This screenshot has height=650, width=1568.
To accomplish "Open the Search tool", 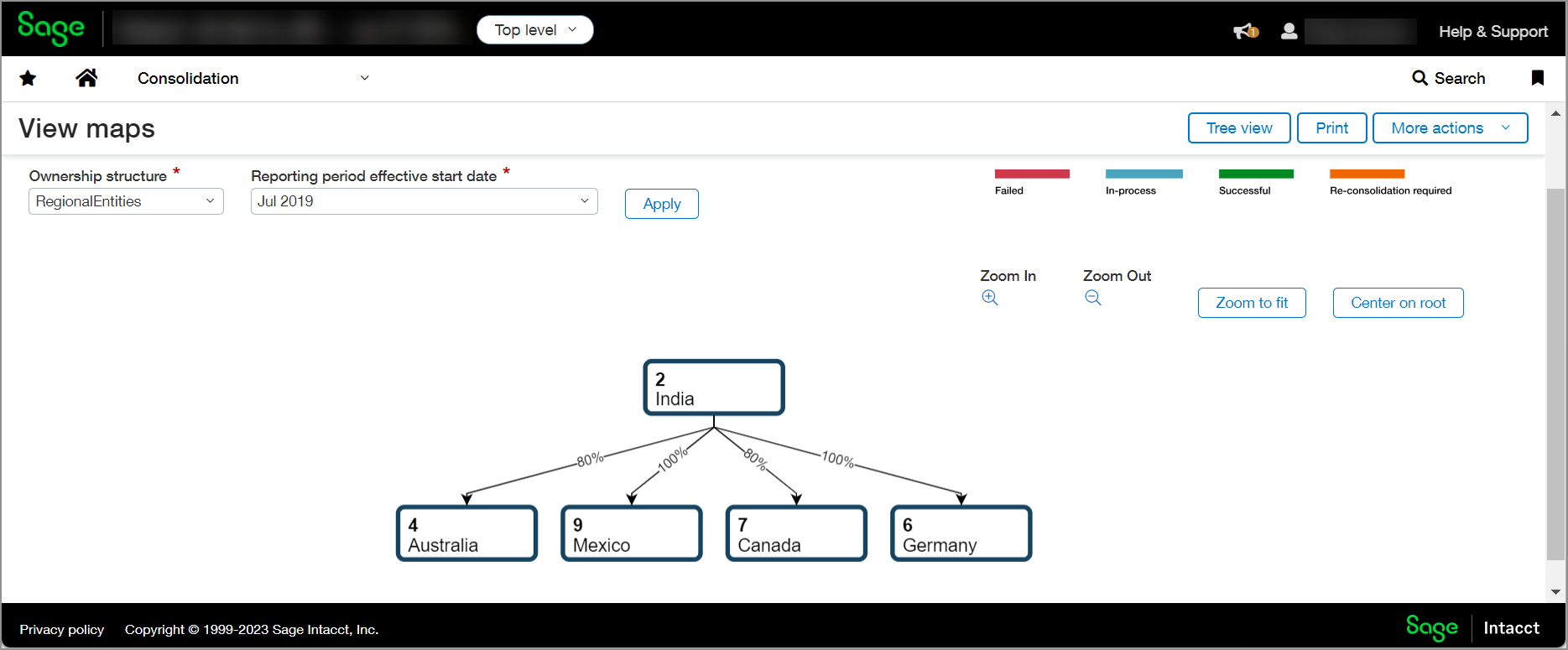I will [1449, 78].
